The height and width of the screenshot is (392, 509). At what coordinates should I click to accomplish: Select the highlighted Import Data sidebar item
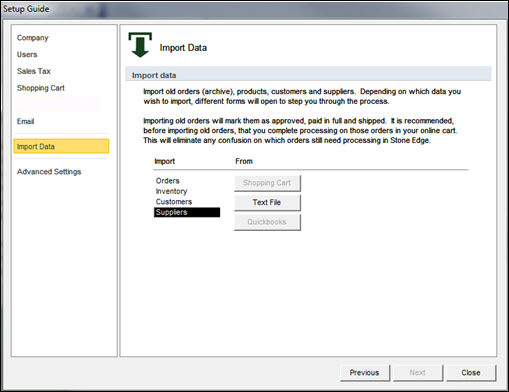[61, 146]
